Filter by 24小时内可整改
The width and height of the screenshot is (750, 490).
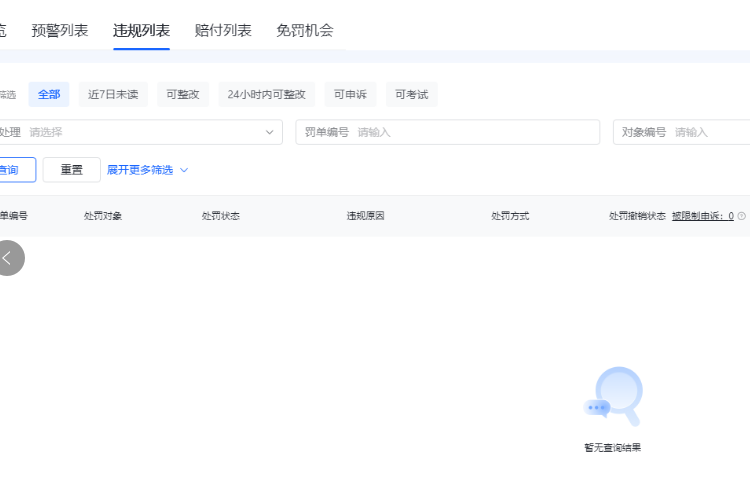tap(266, 95)
